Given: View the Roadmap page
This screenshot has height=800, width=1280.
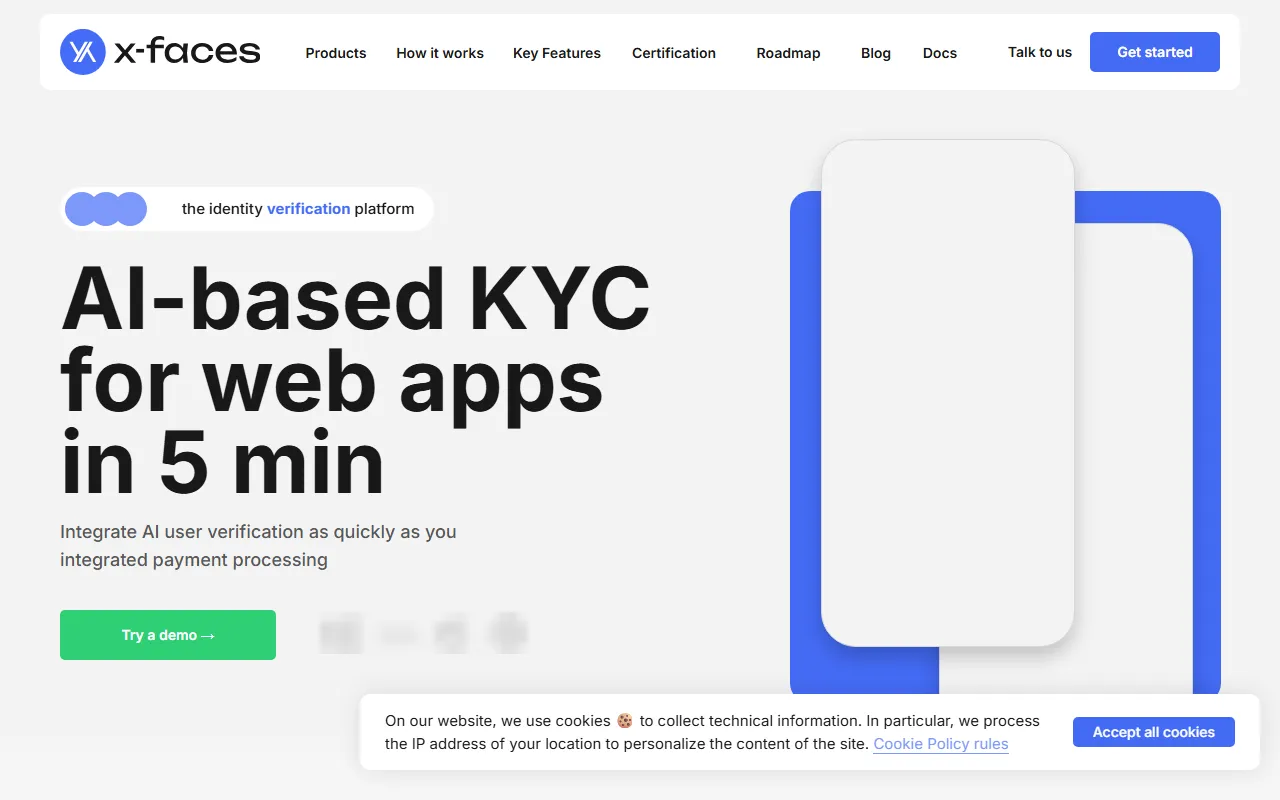Looking at the screenshot, I should (788, 53).
